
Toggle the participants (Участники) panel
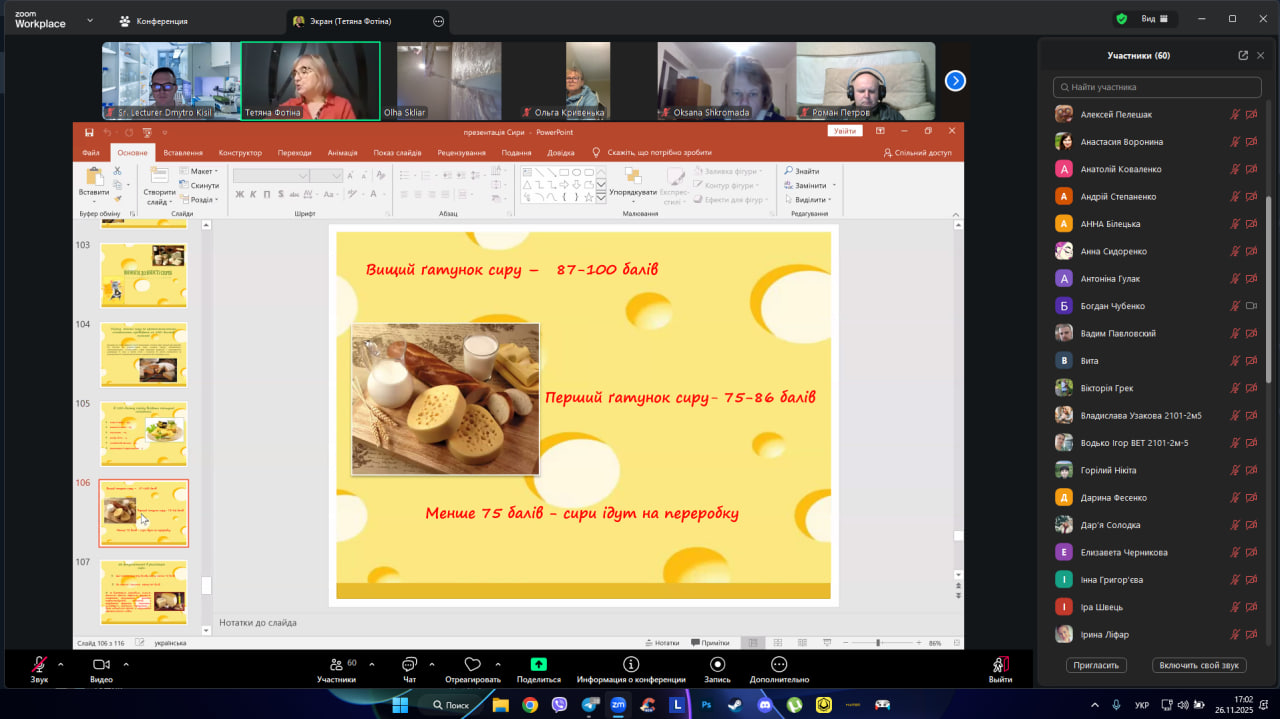(336, 665)
